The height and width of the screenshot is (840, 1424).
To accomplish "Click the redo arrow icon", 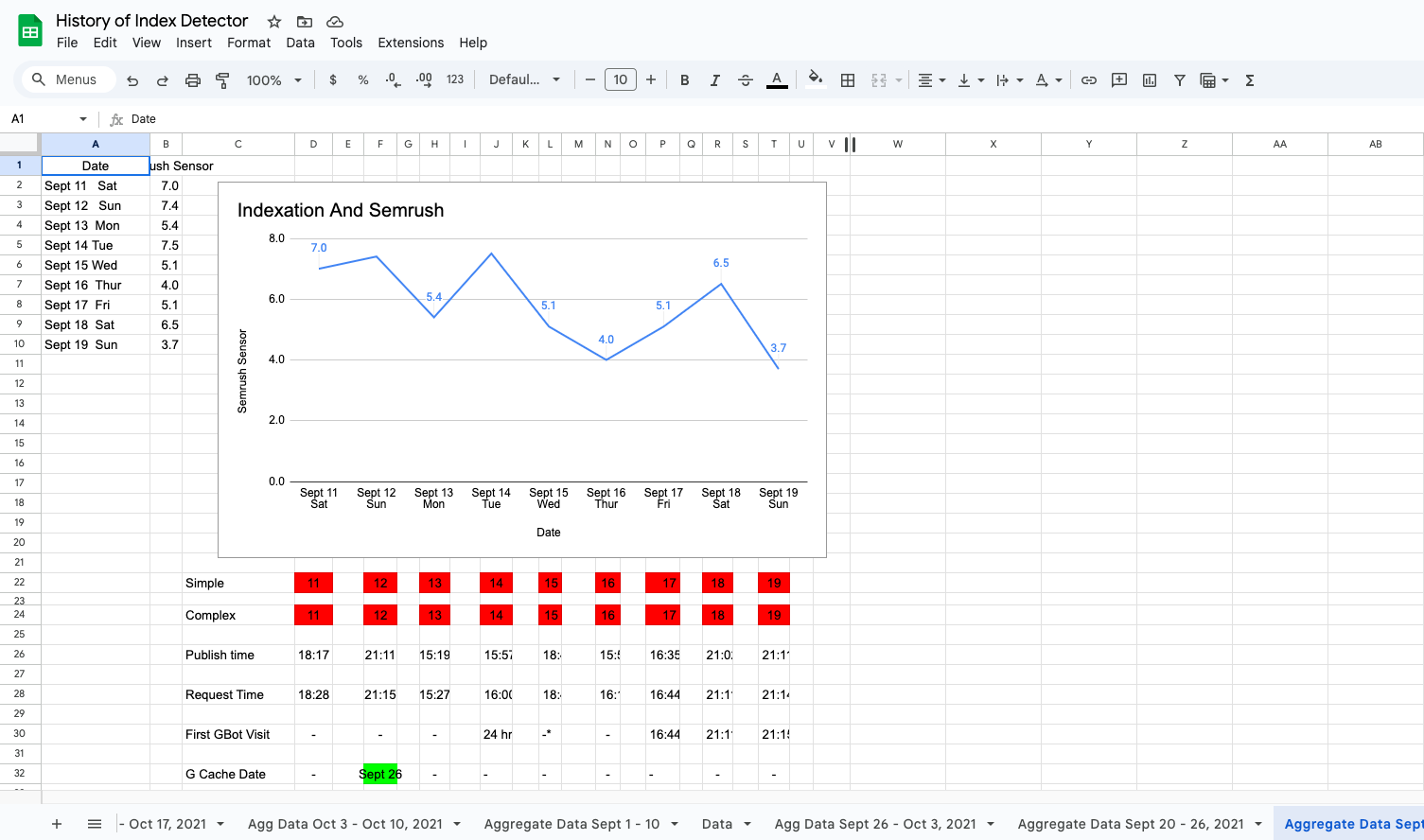I will tap(163, 80).
